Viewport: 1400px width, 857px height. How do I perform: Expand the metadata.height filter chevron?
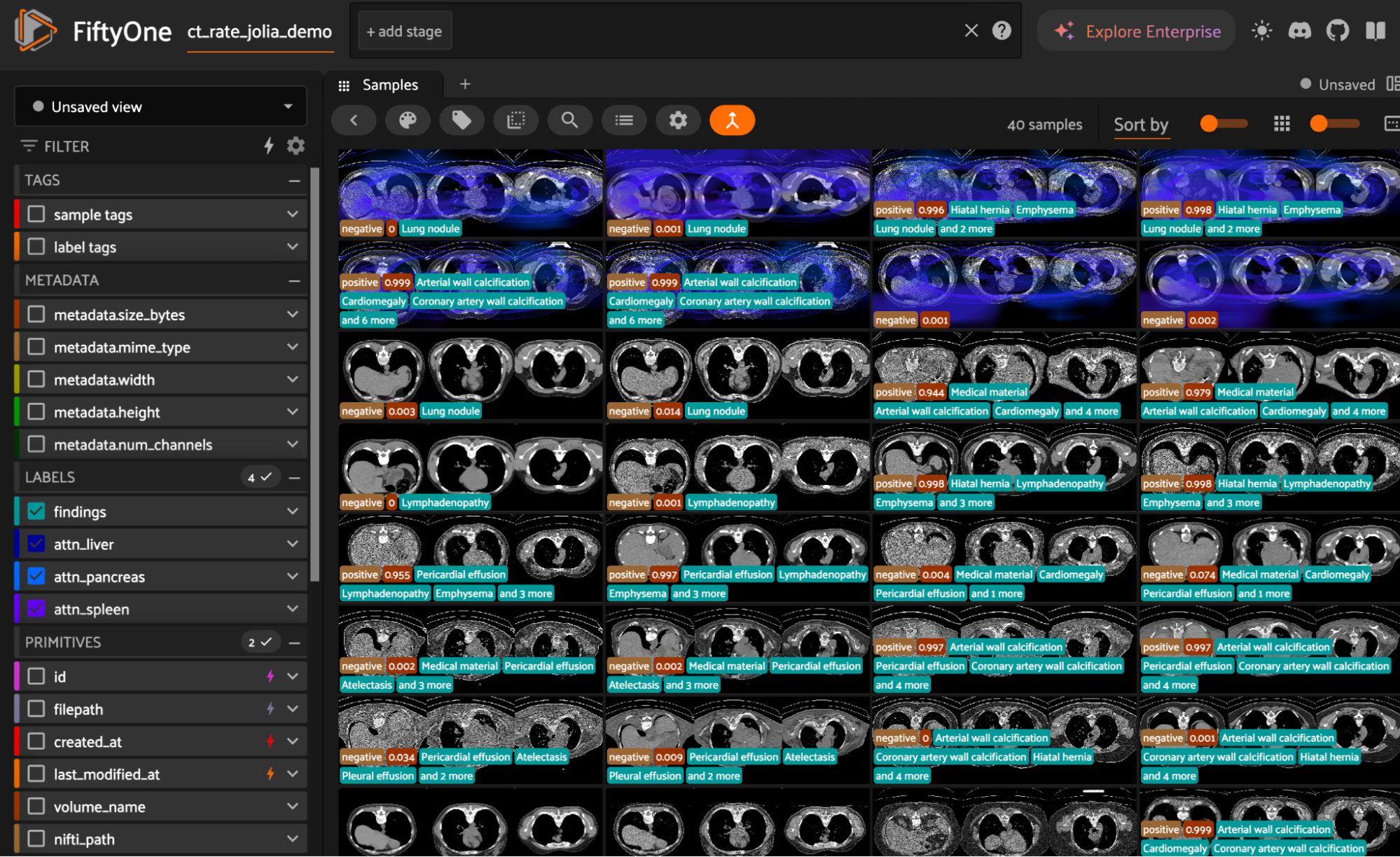[293, 412]
